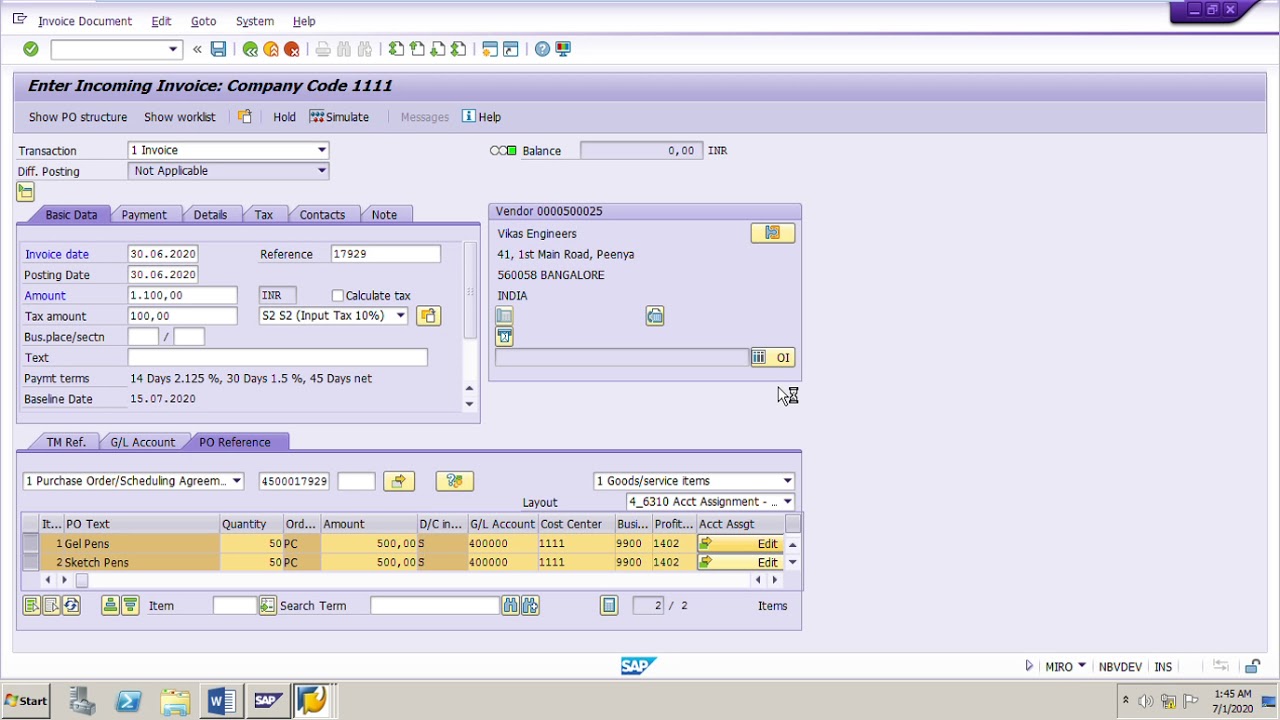Click the Hold button

[x=284, y=117]
